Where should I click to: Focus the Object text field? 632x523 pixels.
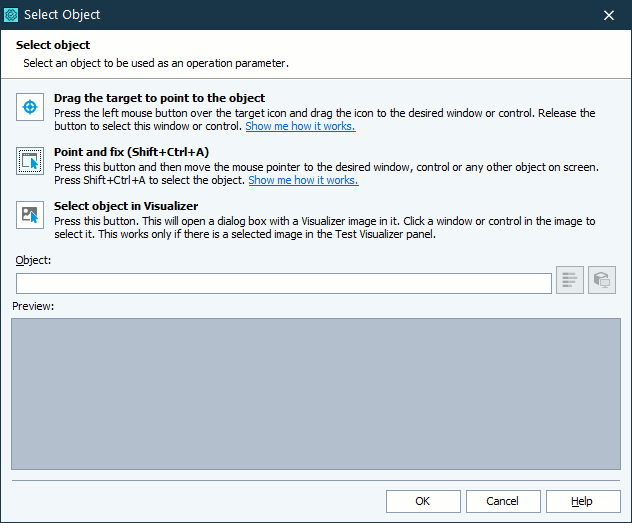coord(284,283)
